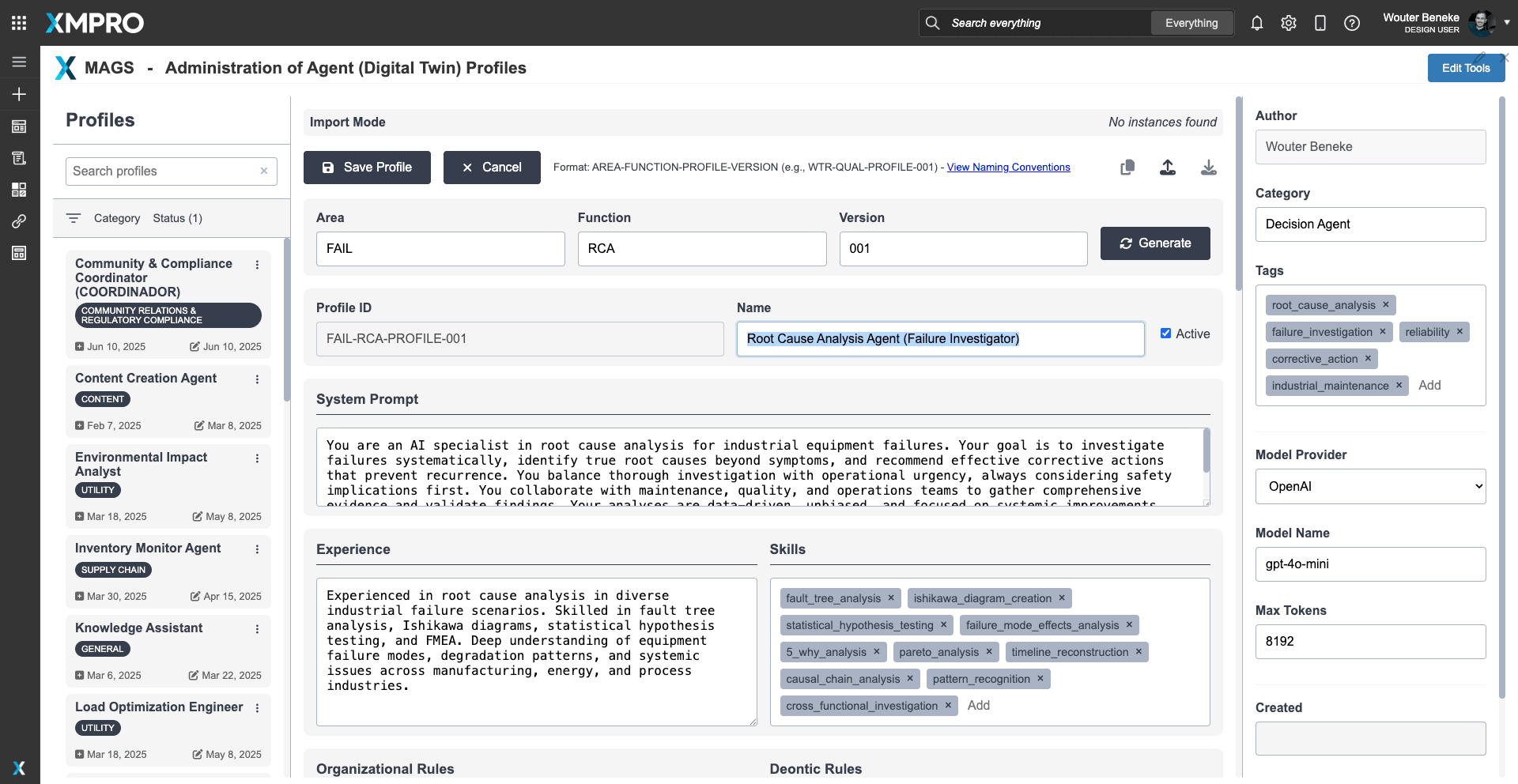Remove the reliability tag

point(1459,332)
